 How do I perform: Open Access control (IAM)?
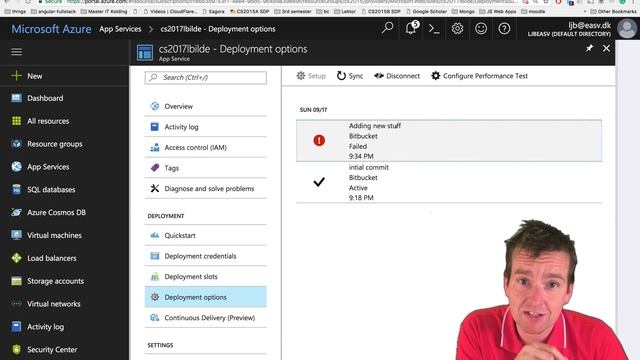tap(206, 147)
